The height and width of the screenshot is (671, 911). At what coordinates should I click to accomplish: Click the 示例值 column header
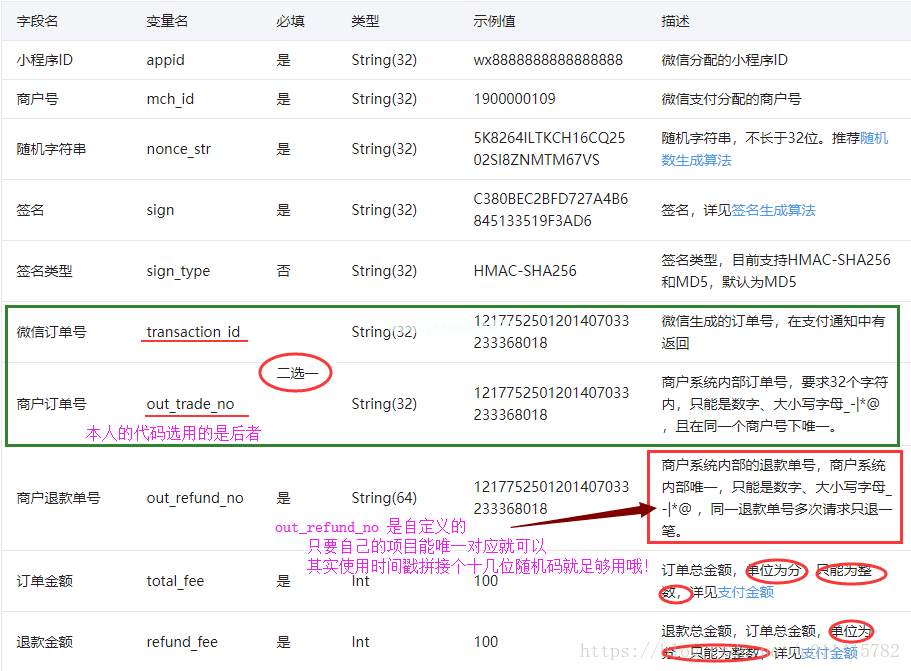[494, 20]
